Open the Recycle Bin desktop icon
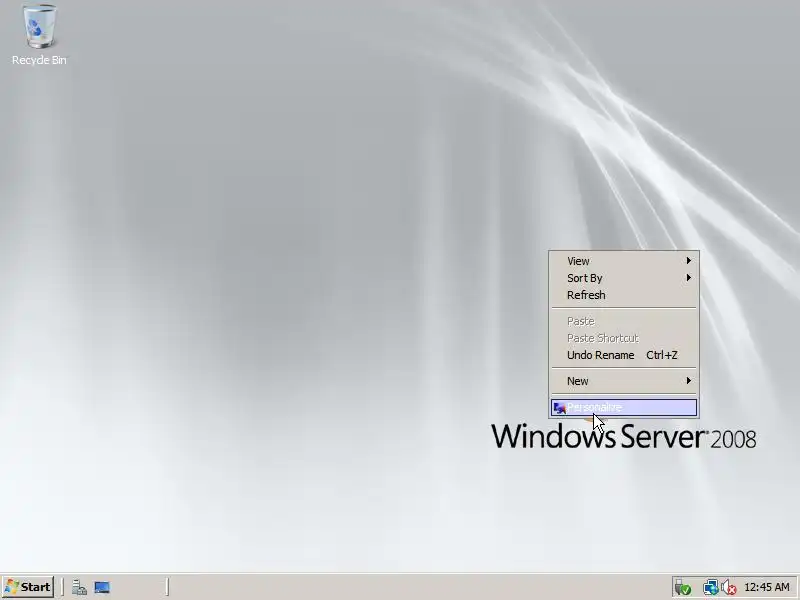The width and height of the screenshot is (800, 600). point(39,35)
